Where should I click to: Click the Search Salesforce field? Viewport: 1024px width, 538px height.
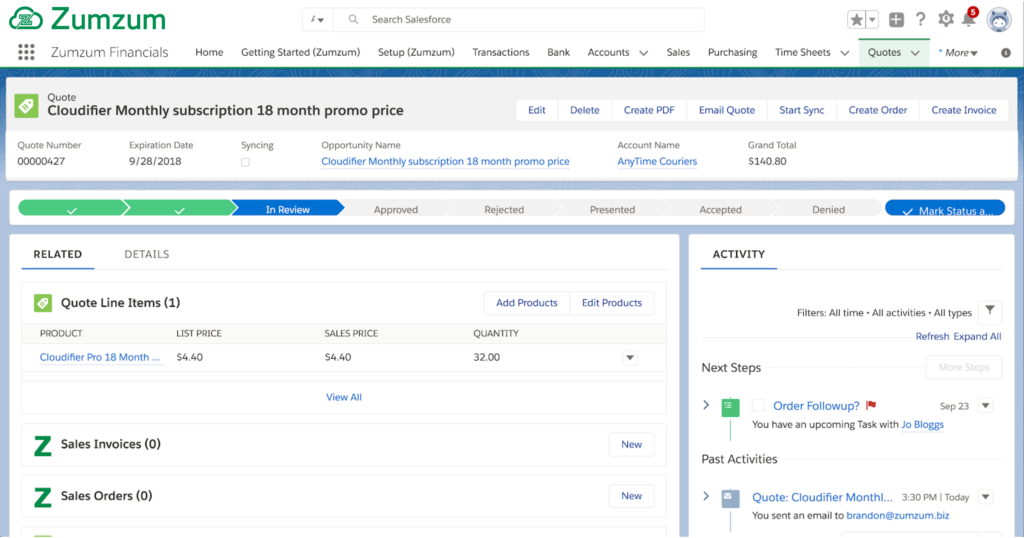tap(519, 20)
